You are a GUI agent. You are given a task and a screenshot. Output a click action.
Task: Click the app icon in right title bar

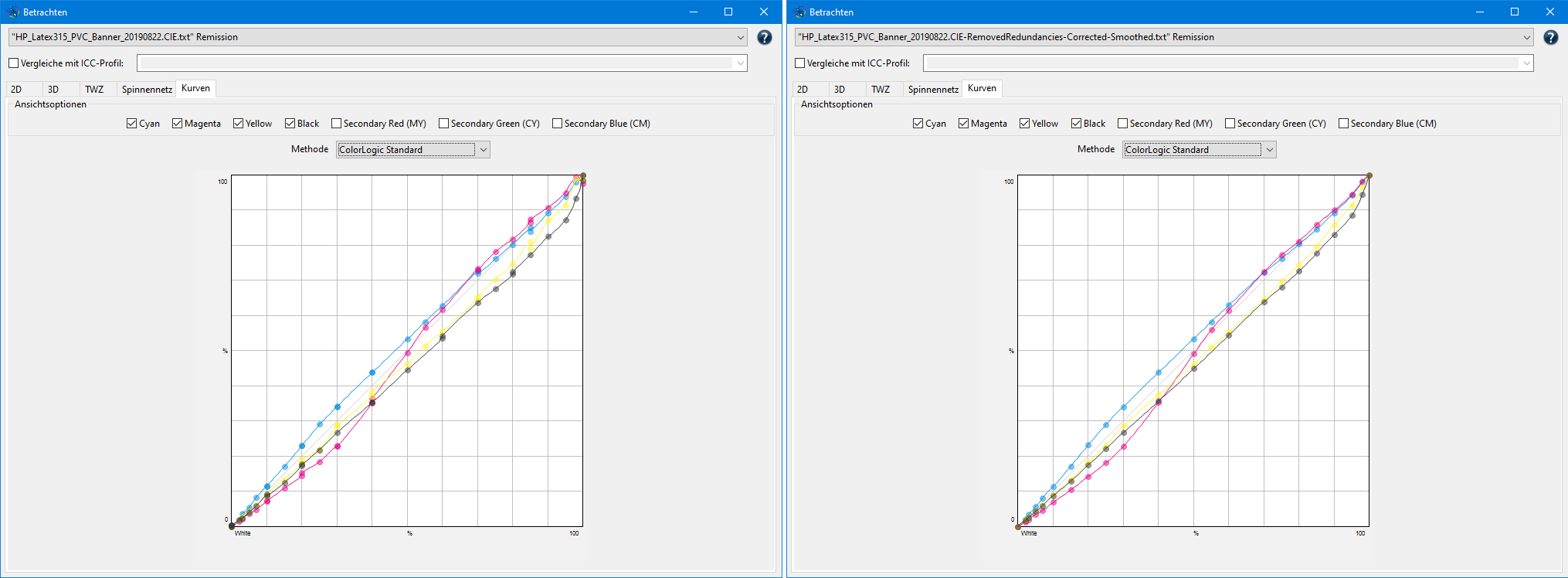pos(799,12)
